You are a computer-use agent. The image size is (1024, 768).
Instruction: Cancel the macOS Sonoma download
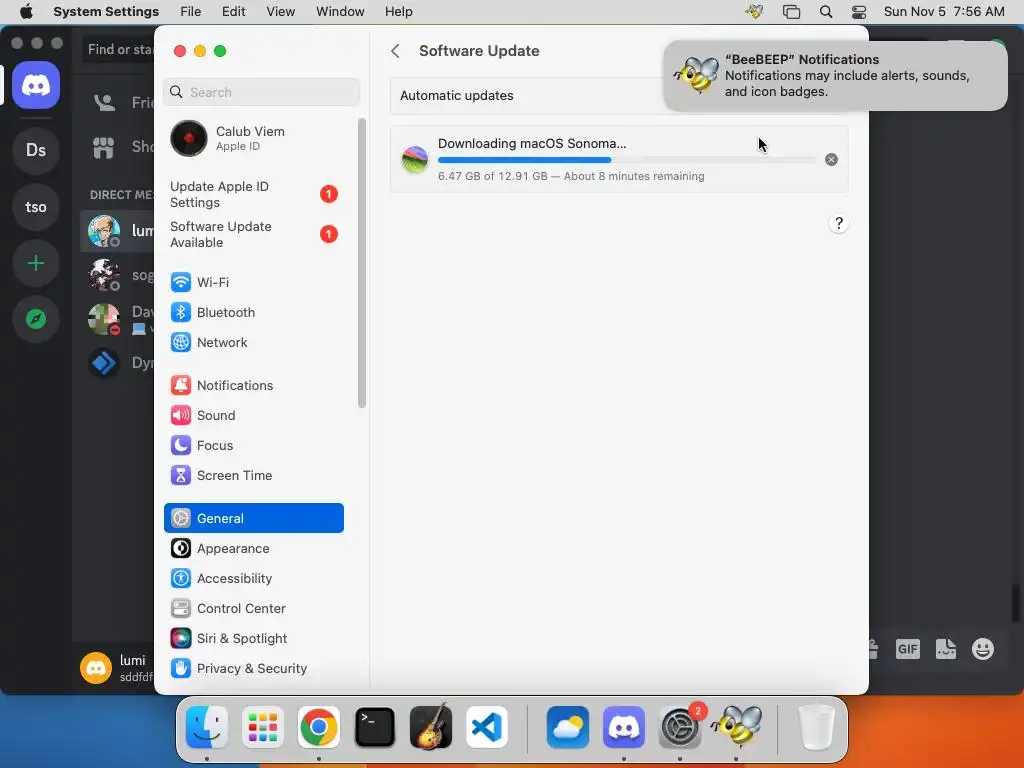click(831, 159)
